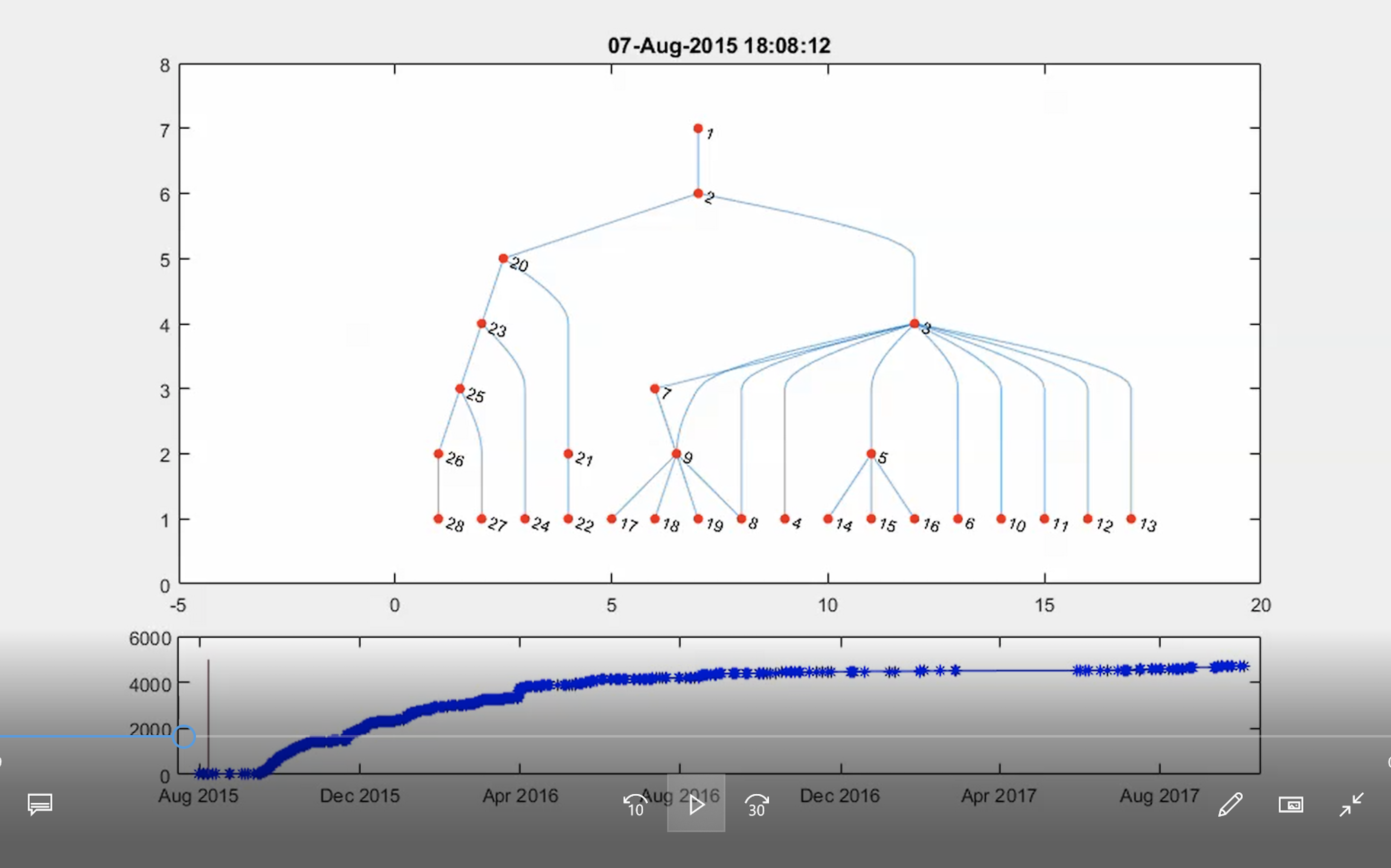The height and width of the screenshot is (868, 1391).
Task: Skip forward 30 seconds
Action: click(x=756, y=805)
